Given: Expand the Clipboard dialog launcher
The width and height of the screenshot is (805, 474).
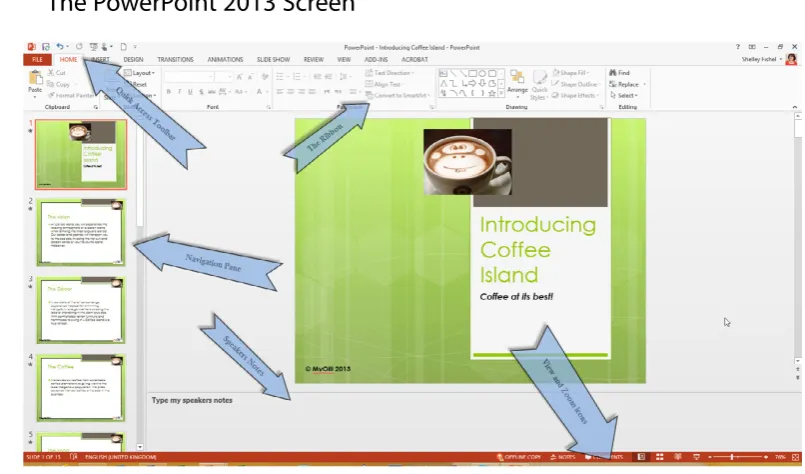Looking at the screenshot, I should pyautogui.click(x=96, y=107).
